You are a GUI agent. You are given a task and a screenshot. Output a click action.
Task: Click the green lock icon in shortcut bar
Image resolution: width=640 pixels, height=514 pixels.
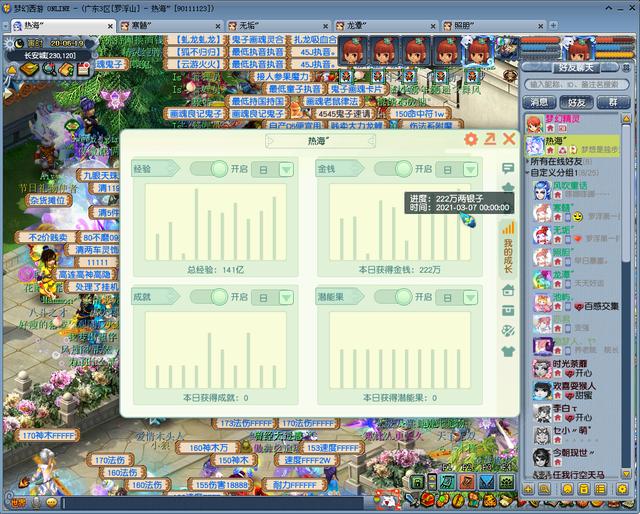point(417,482)
